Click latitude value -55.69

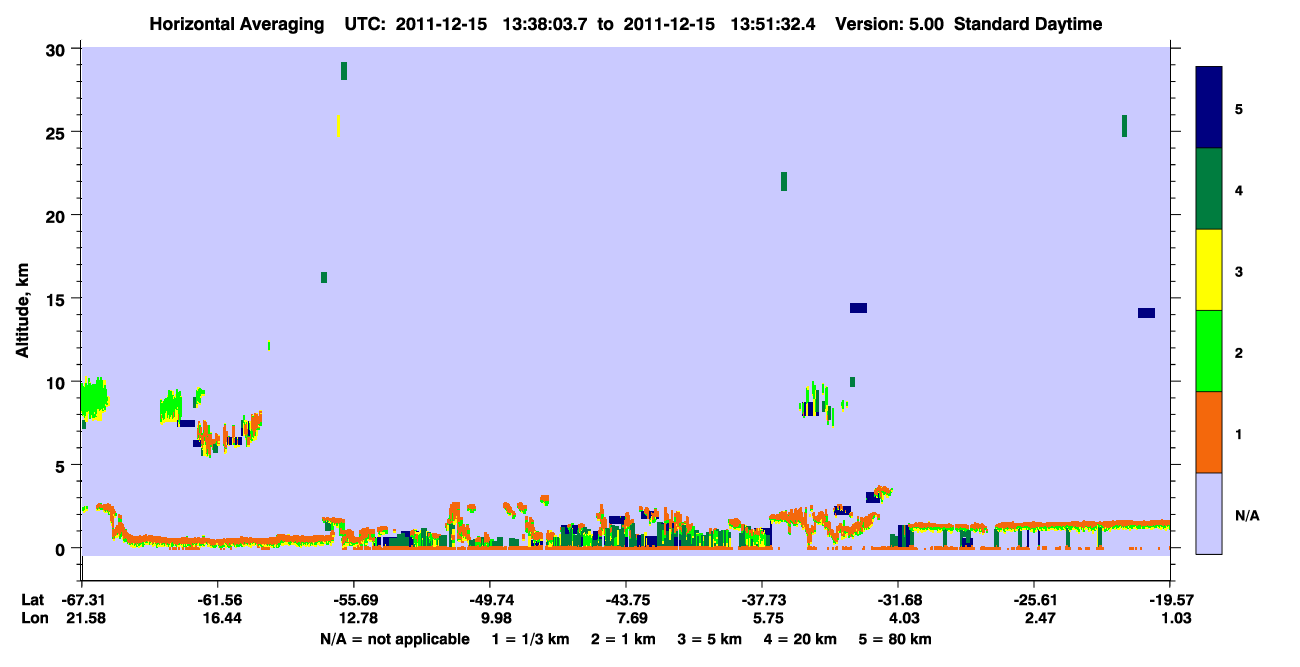(x=354, y=600)
